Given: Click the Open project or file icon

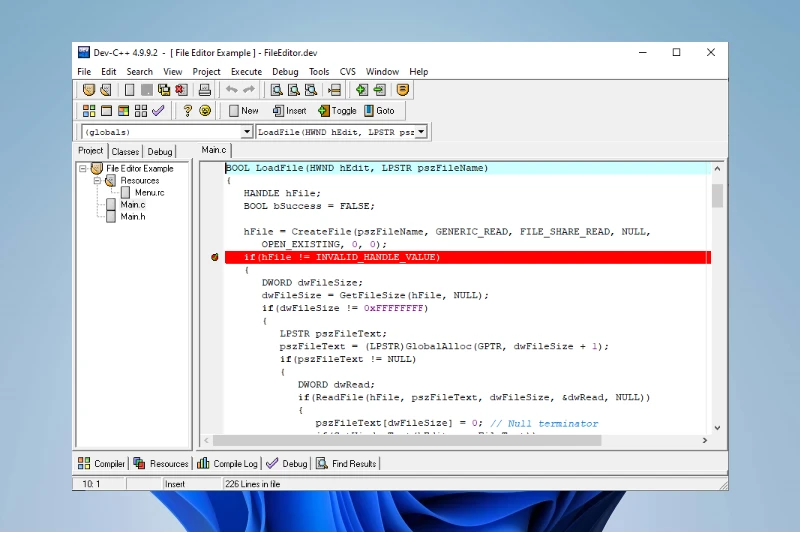Looking at the screenshot, I should [x=106, y=90].
